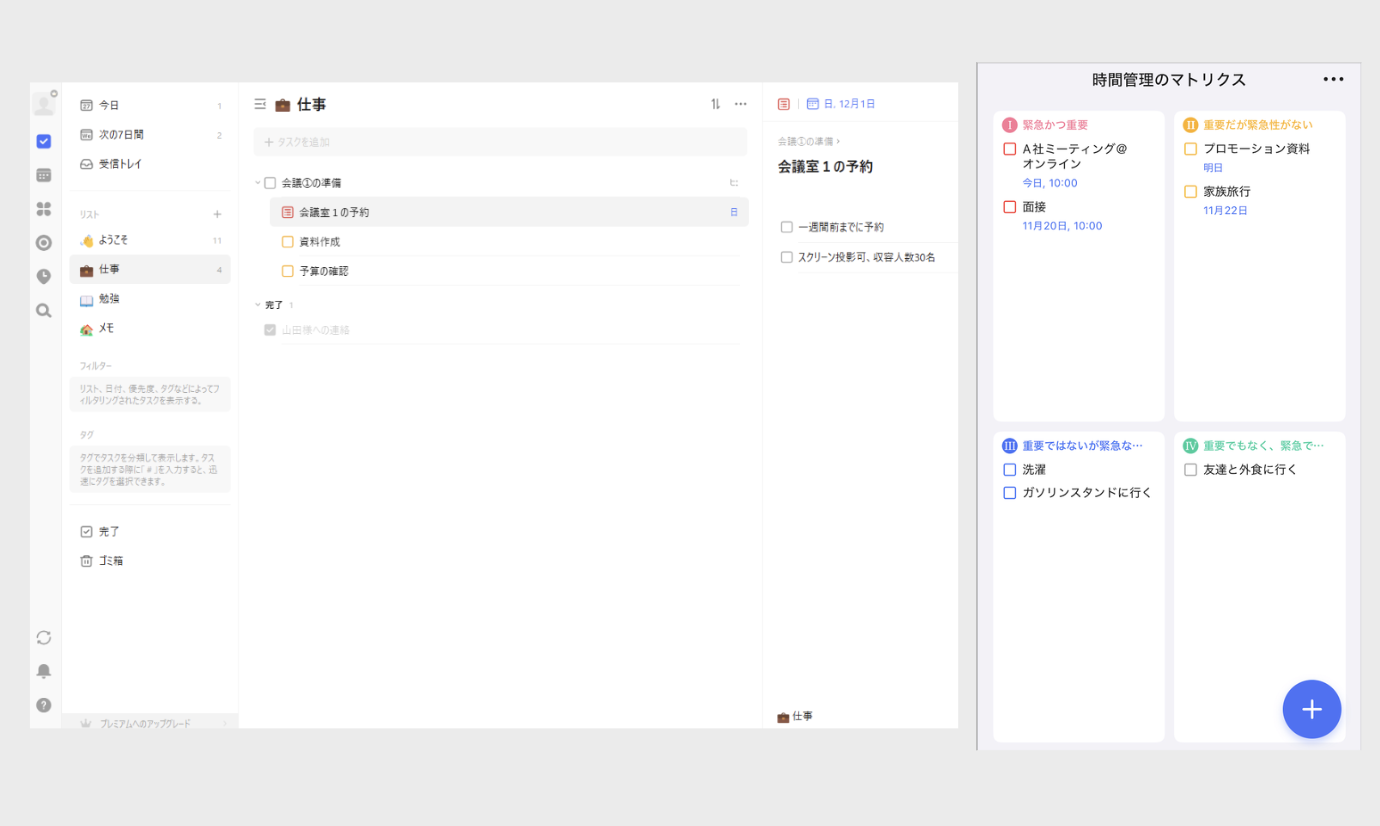1380x826 pixels.
Task: Open the three-dot menu in matrix header
Action: pos(1333,80)
